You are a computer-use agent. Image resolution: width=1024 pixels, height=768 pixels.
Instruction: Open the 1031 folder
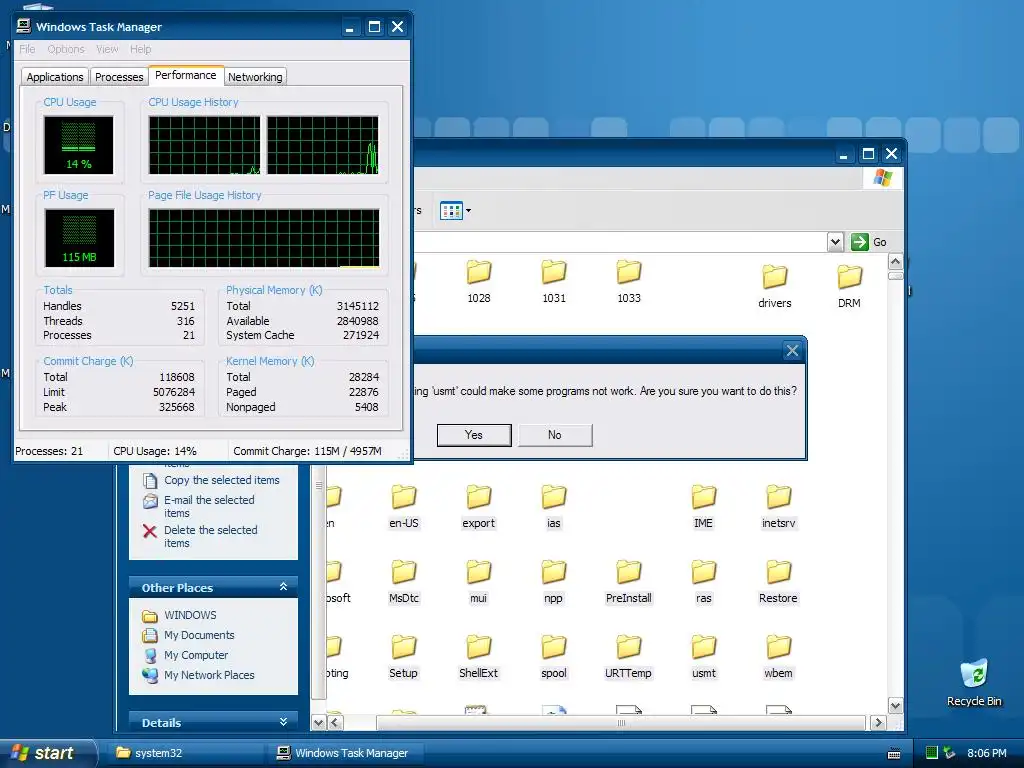point(554,281)
